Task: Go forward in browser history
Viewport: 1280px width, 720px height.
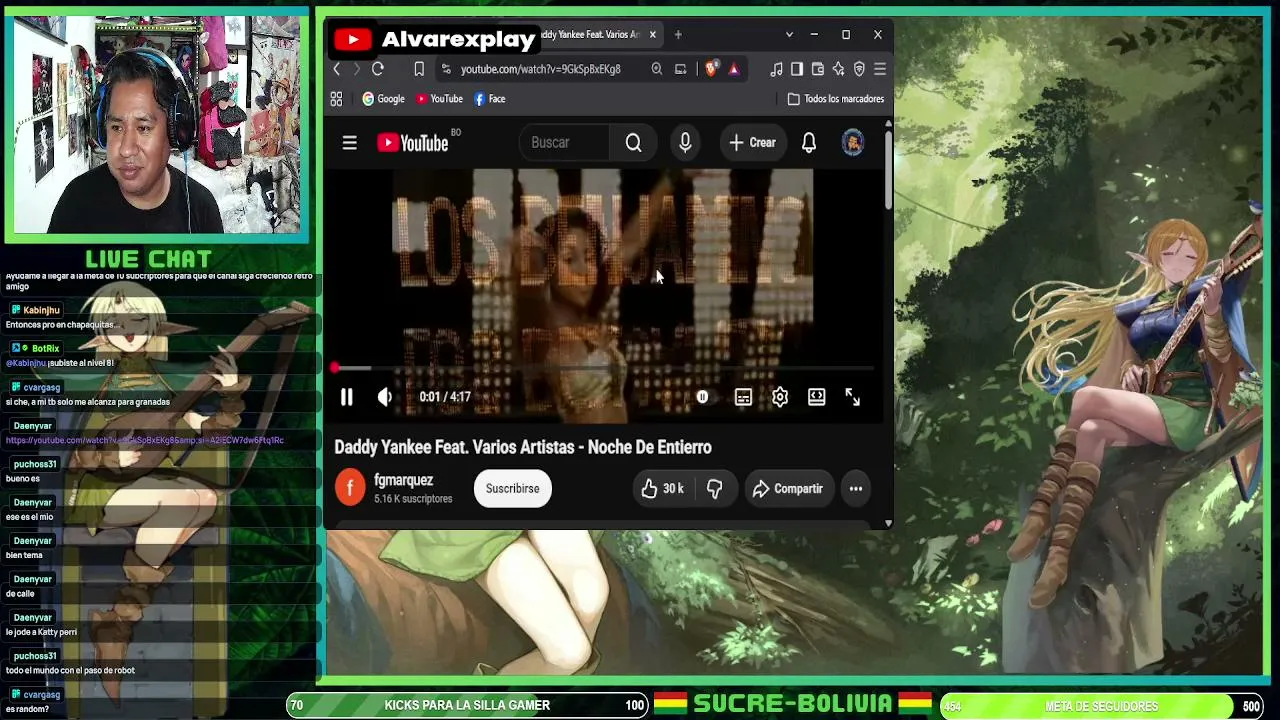Action: 356,69
